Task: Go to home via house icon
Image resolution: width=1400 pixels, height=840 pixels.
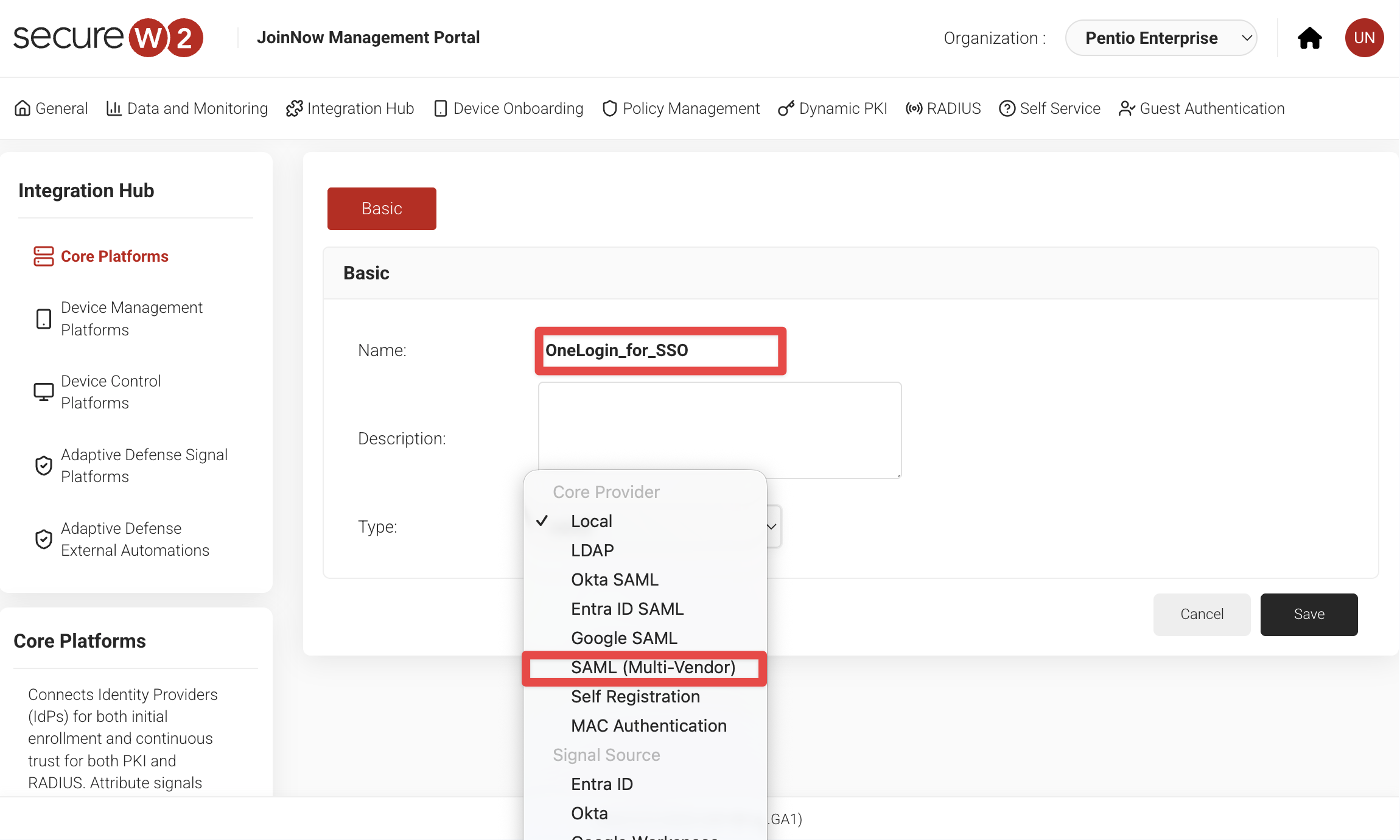Action: tap(1309, 38)
